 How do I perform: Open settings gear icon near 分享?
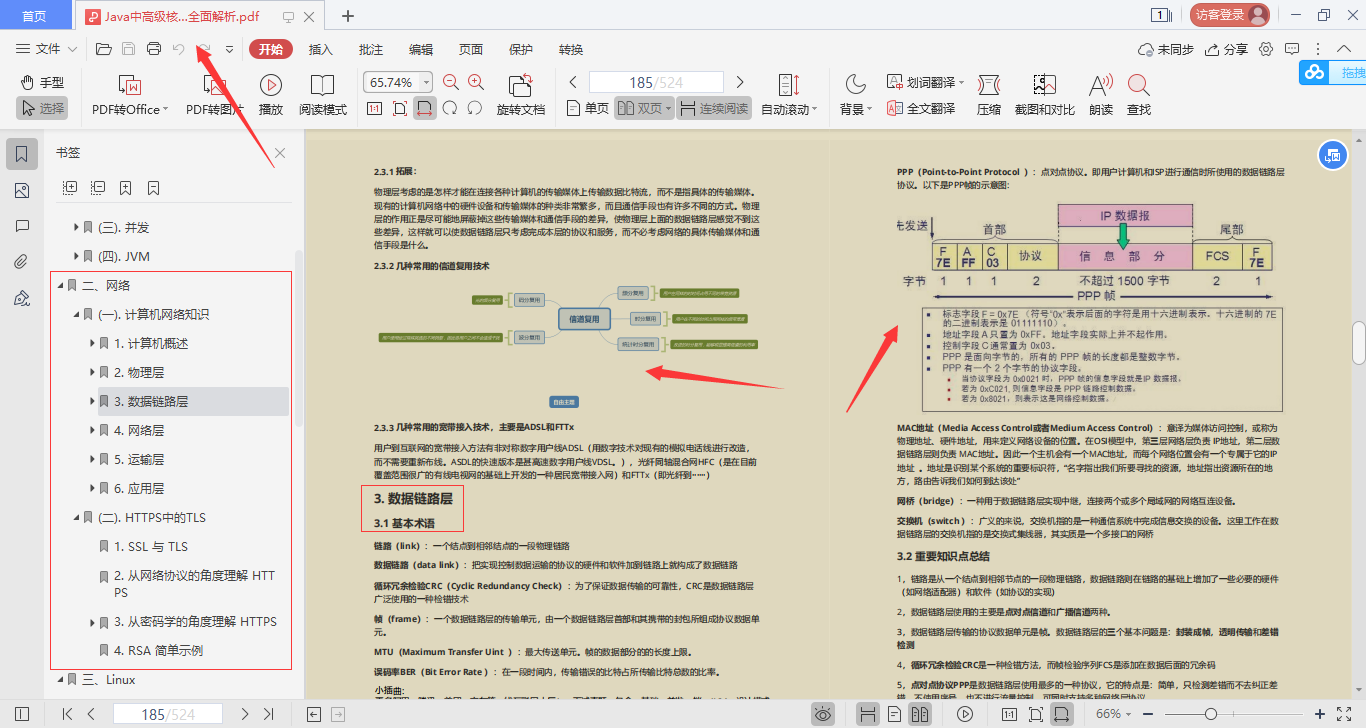pos(1266,49)
